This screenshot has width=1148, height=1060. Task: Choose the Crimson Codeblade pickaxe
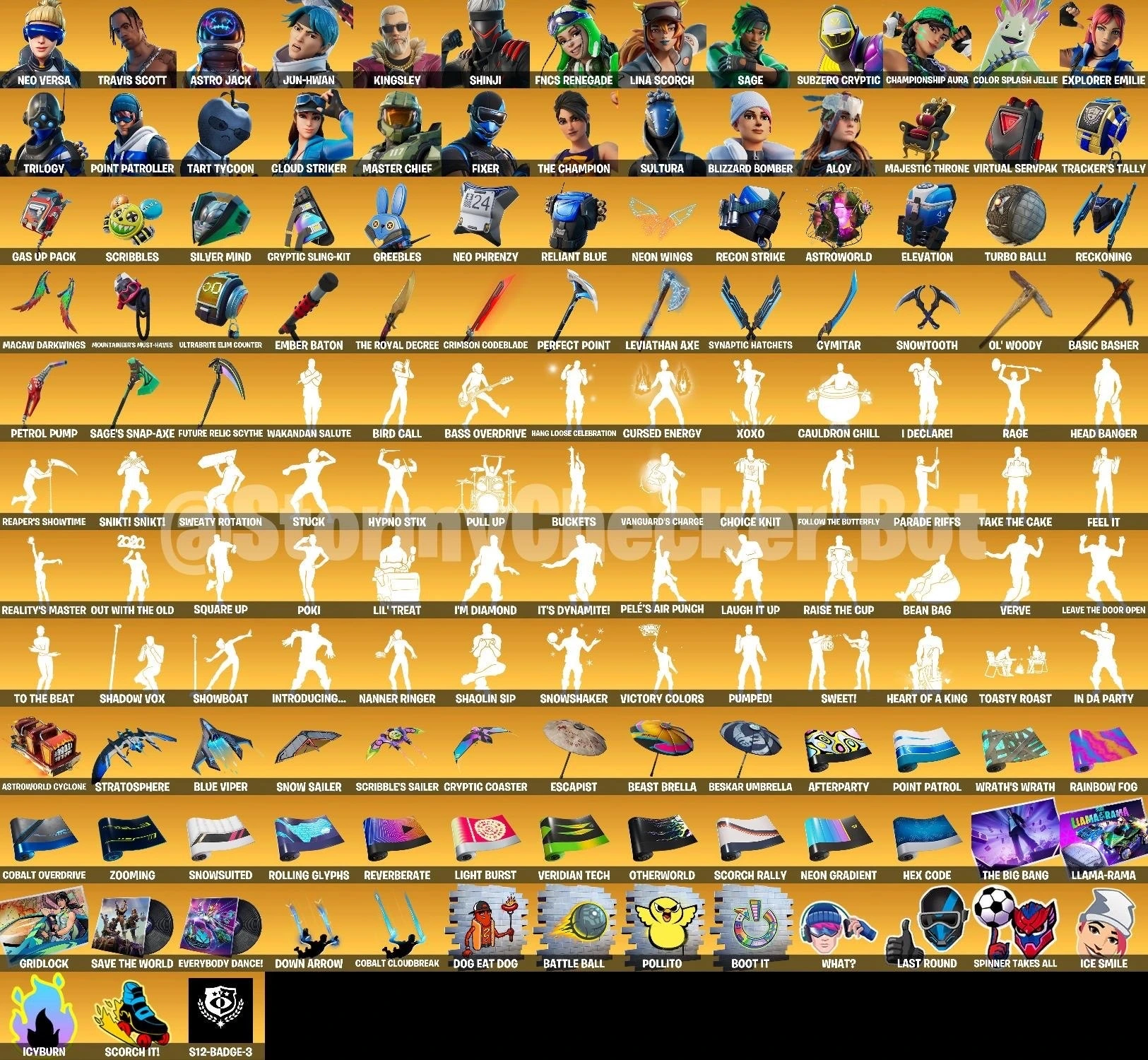click(x=485, y=309)
